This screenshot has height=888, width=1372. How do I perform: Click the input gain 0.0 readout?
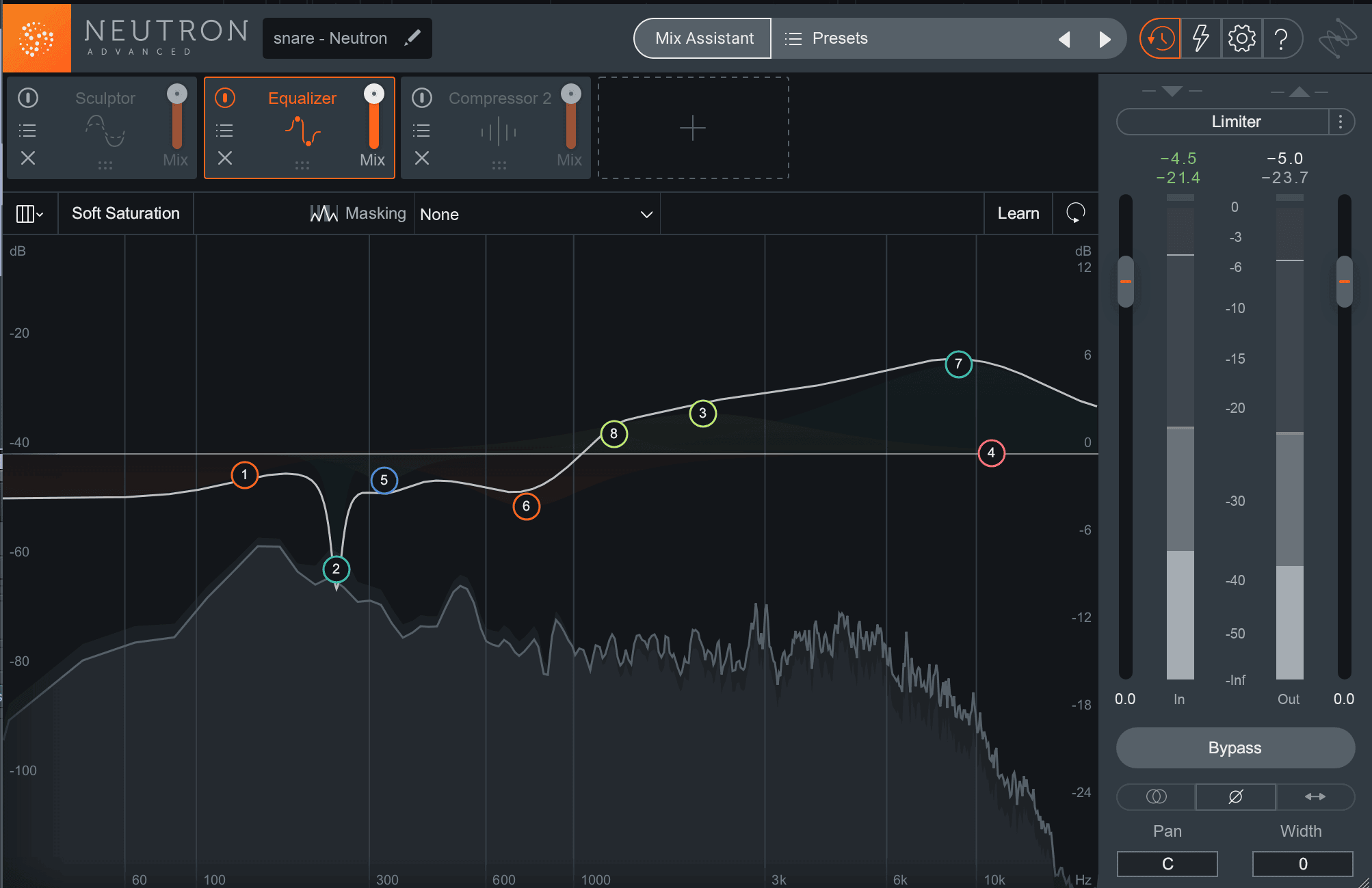tap(1125, 699)
